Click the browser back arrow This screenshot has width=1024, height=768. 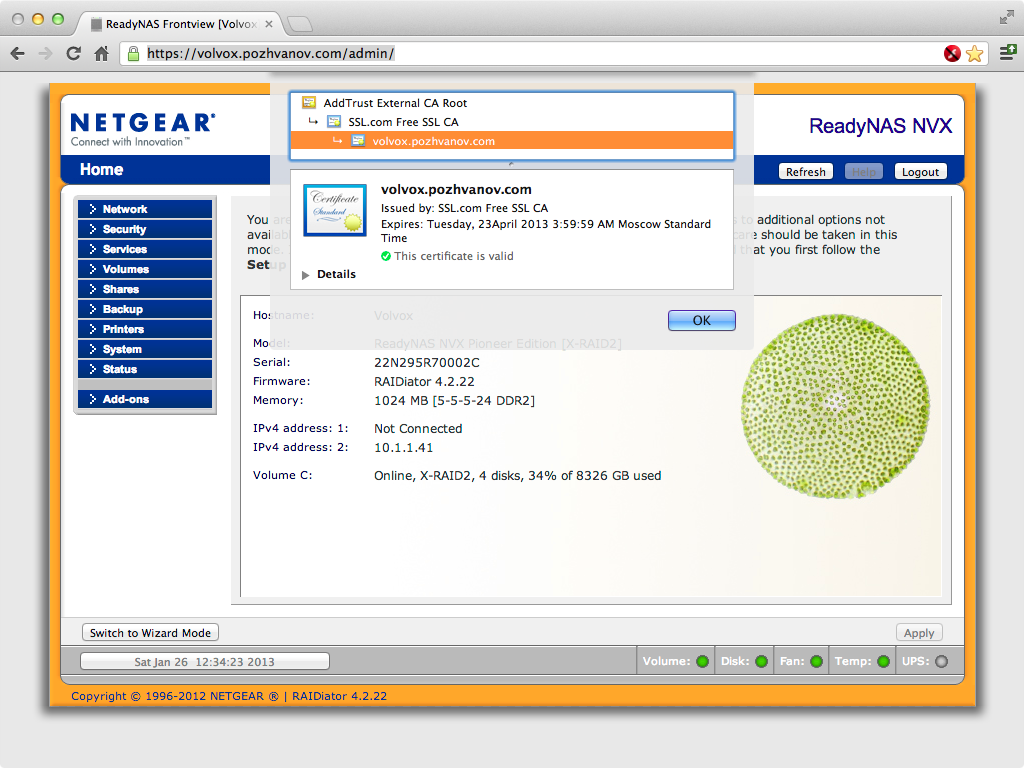click(18, 54)
